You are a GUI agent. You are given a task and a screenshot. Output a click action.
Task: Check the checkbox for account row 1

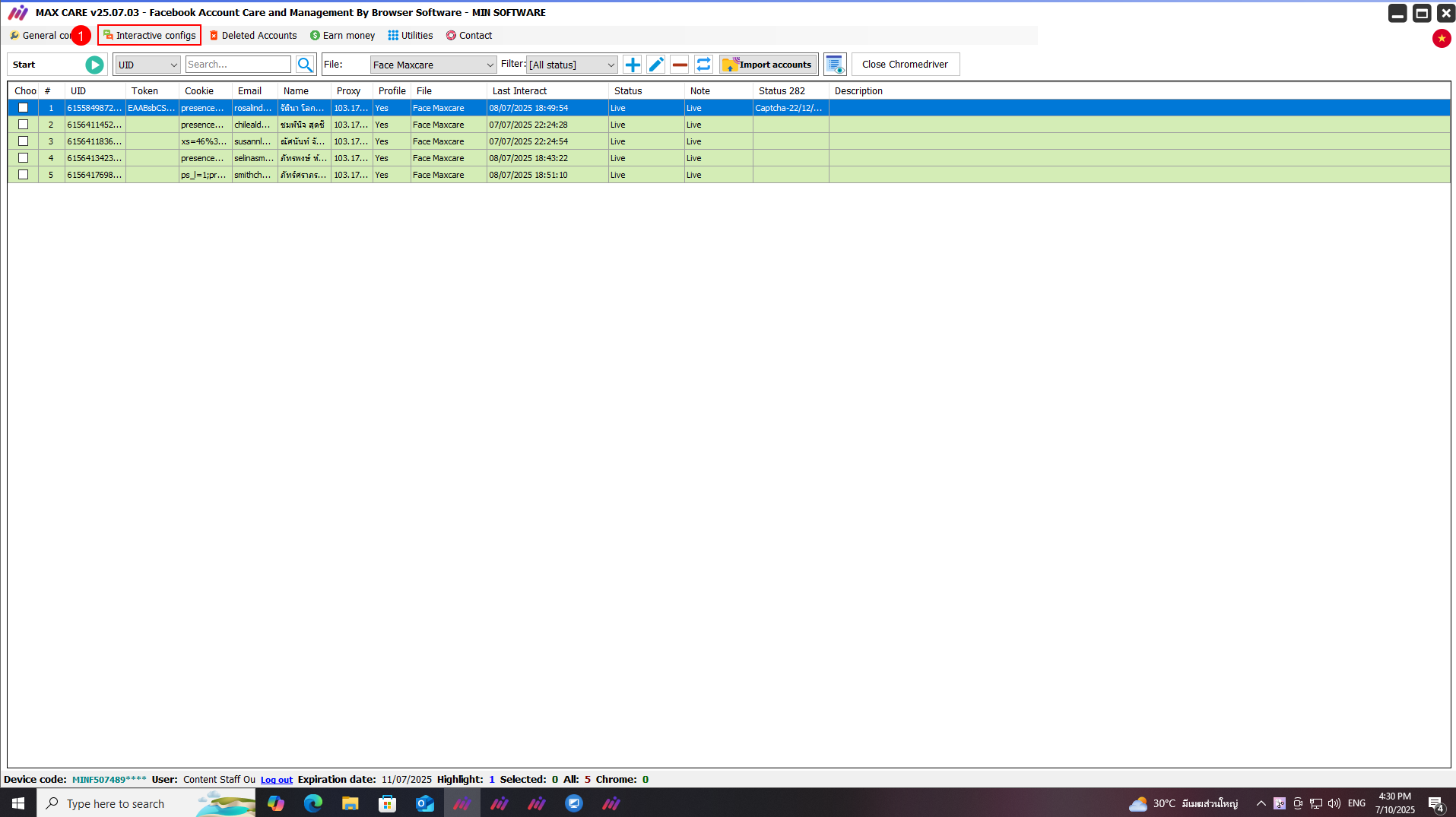[x=24, y=108]
